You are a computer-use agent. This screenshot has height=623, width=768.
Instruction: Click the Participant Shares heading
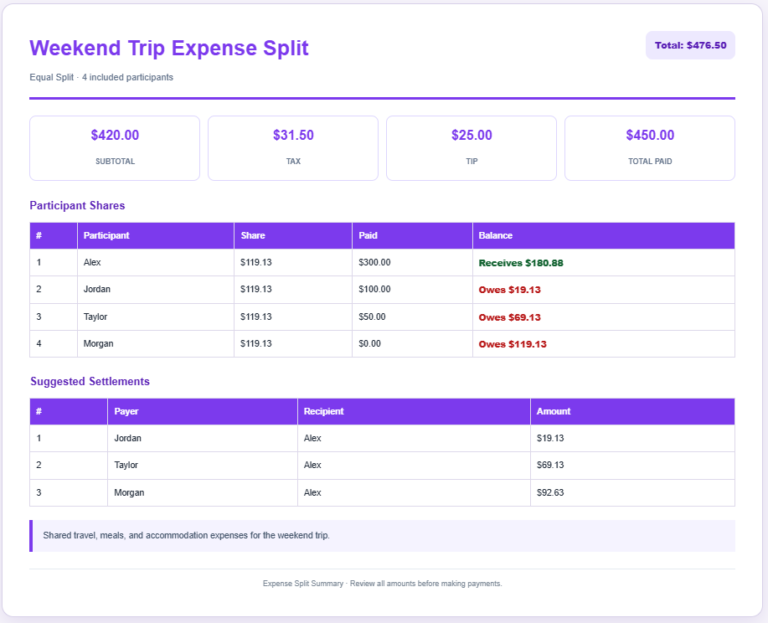(77, 206)
